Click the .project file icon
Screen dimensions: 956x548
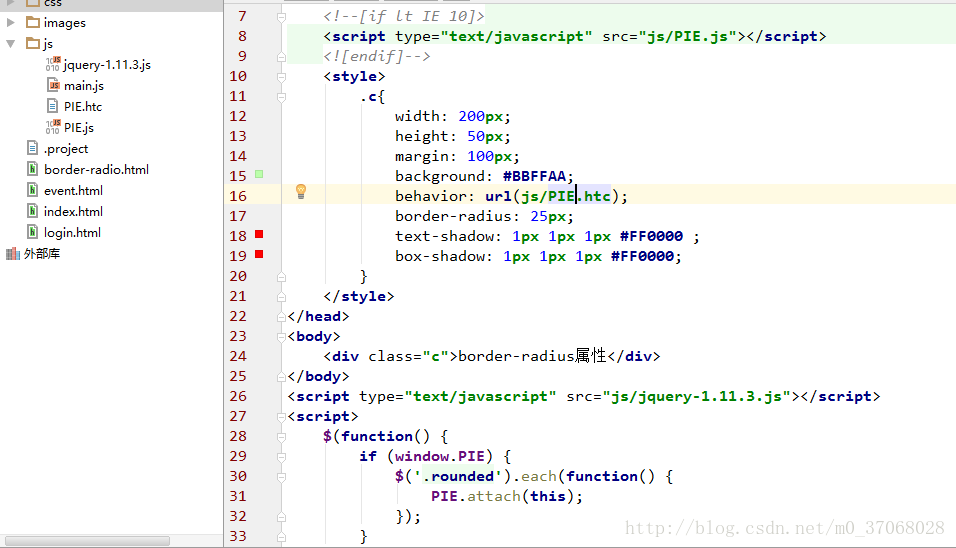(x=33, y=148)
